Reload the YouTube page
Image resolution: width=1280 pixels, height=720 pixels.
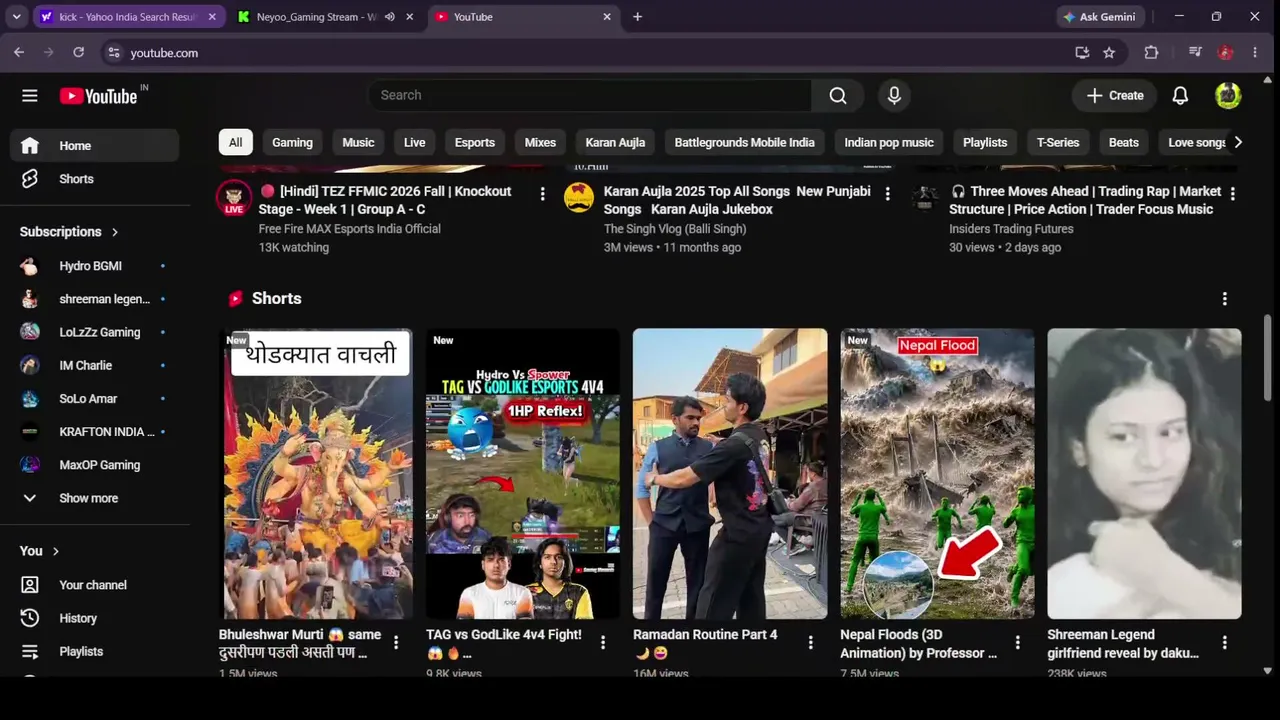pyautogui.click(x=79, y=52)
